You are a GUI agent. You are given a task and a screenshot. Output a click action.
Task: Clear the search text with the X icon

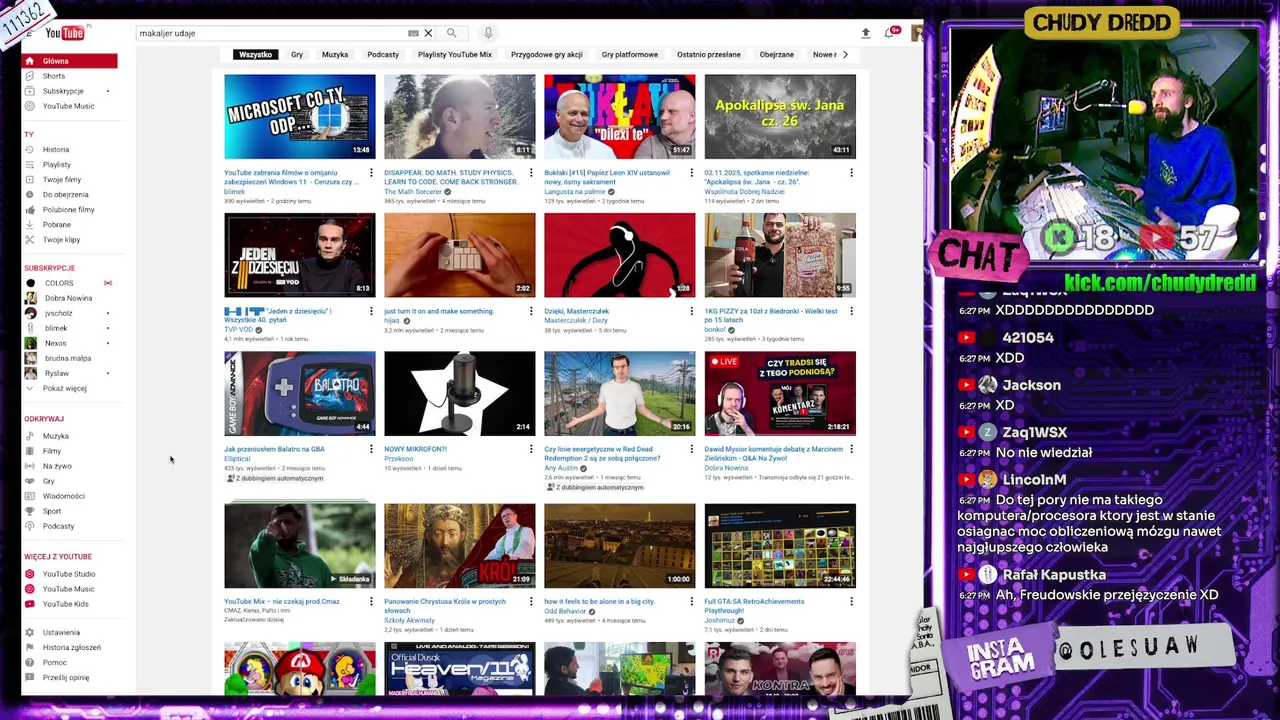click(428, 33)
